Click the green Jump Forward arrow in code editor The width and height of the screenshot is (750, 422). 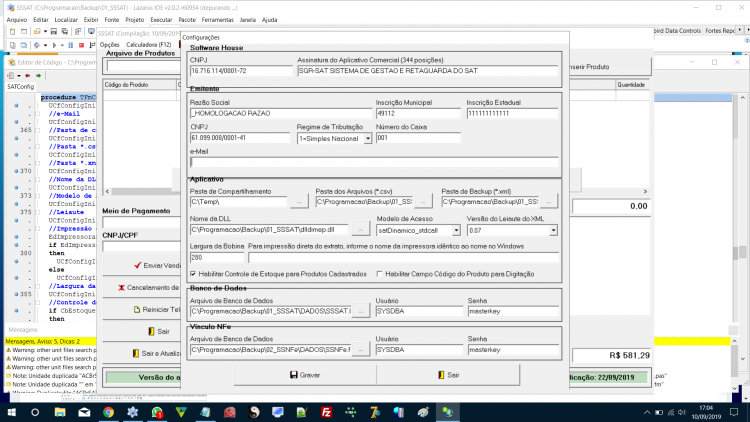39,76
